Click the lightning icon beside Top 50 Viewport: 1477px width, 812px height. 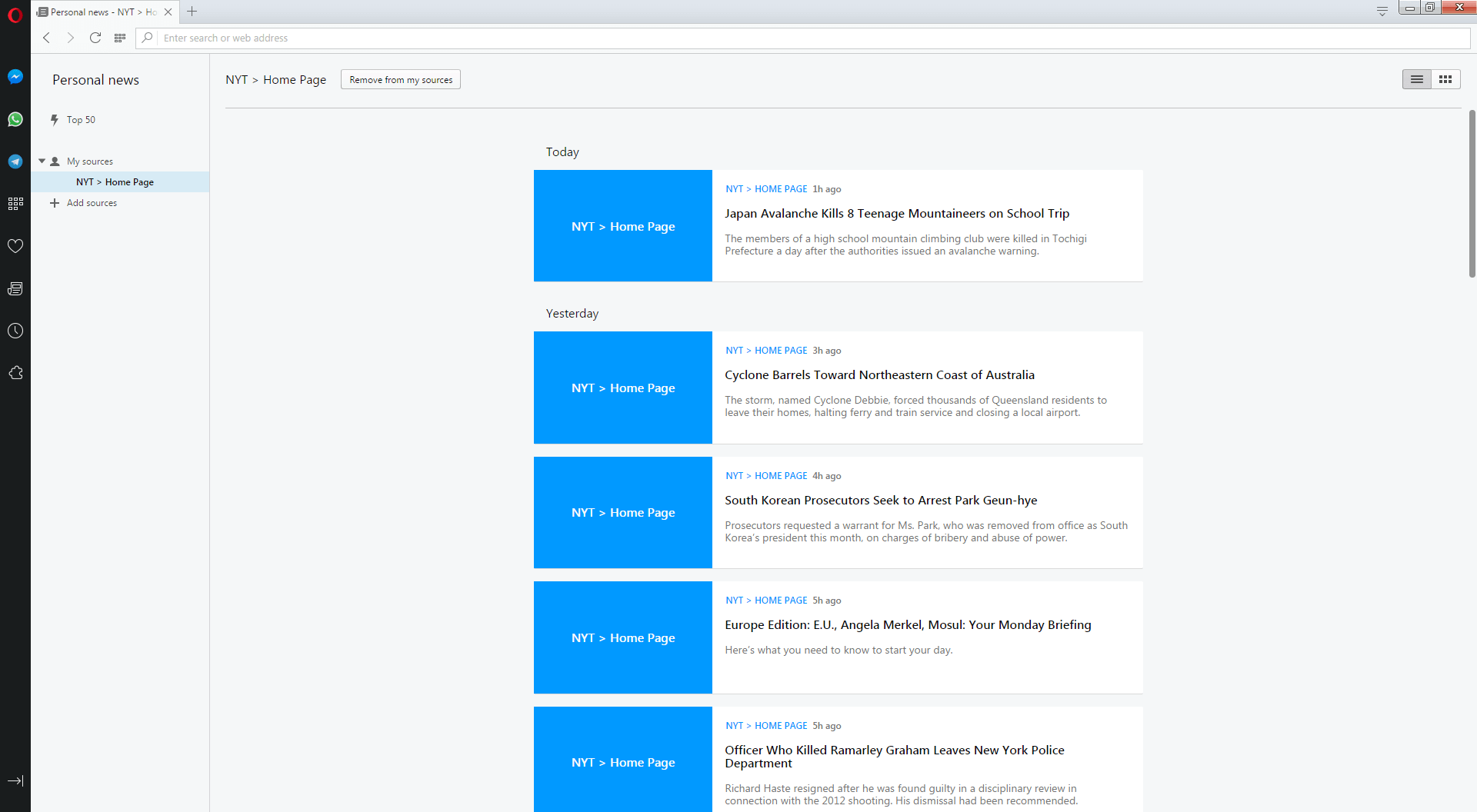[x=55, y=120]
